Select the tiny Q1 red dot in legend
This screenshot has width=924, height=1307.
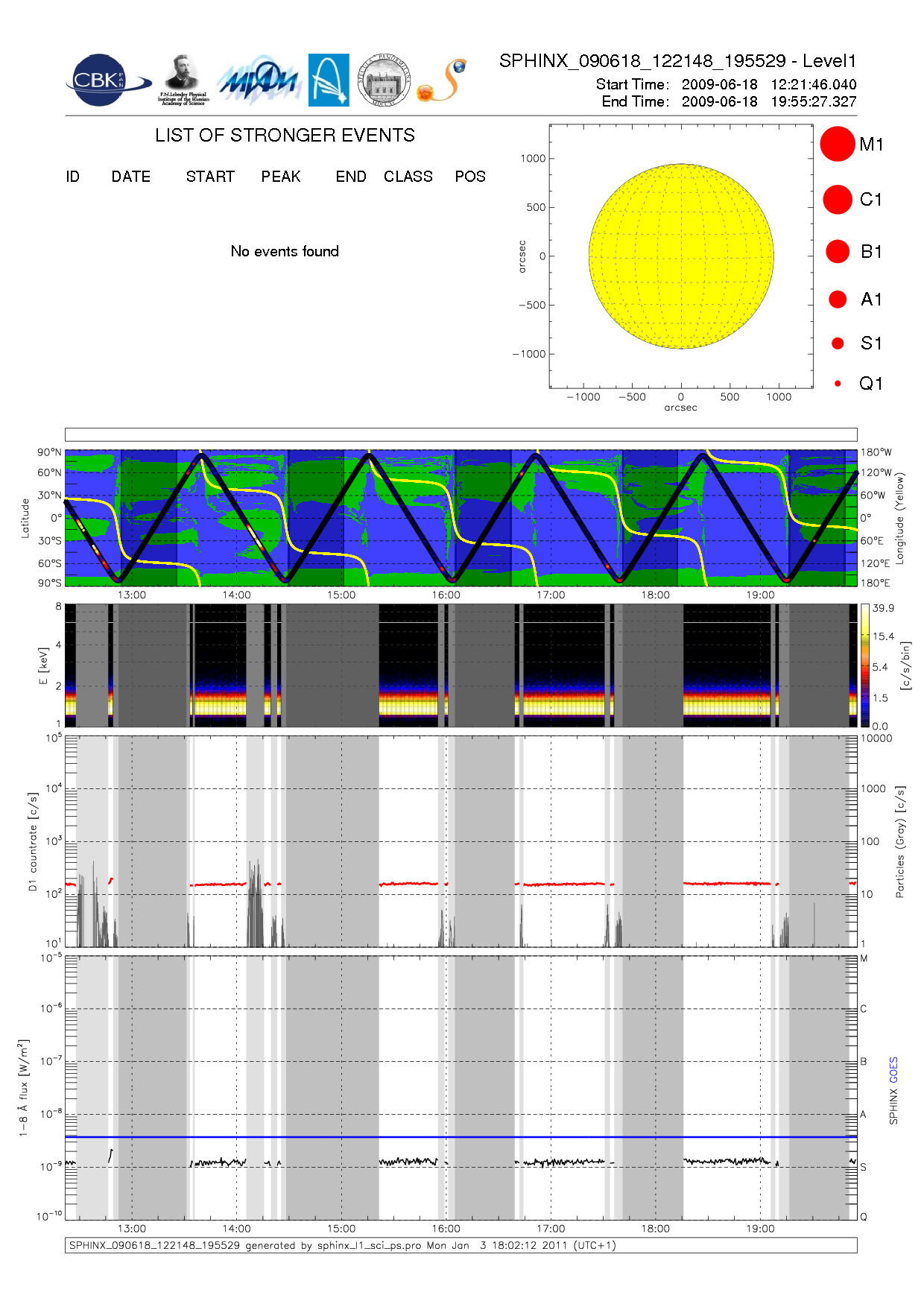coord(838,384)
